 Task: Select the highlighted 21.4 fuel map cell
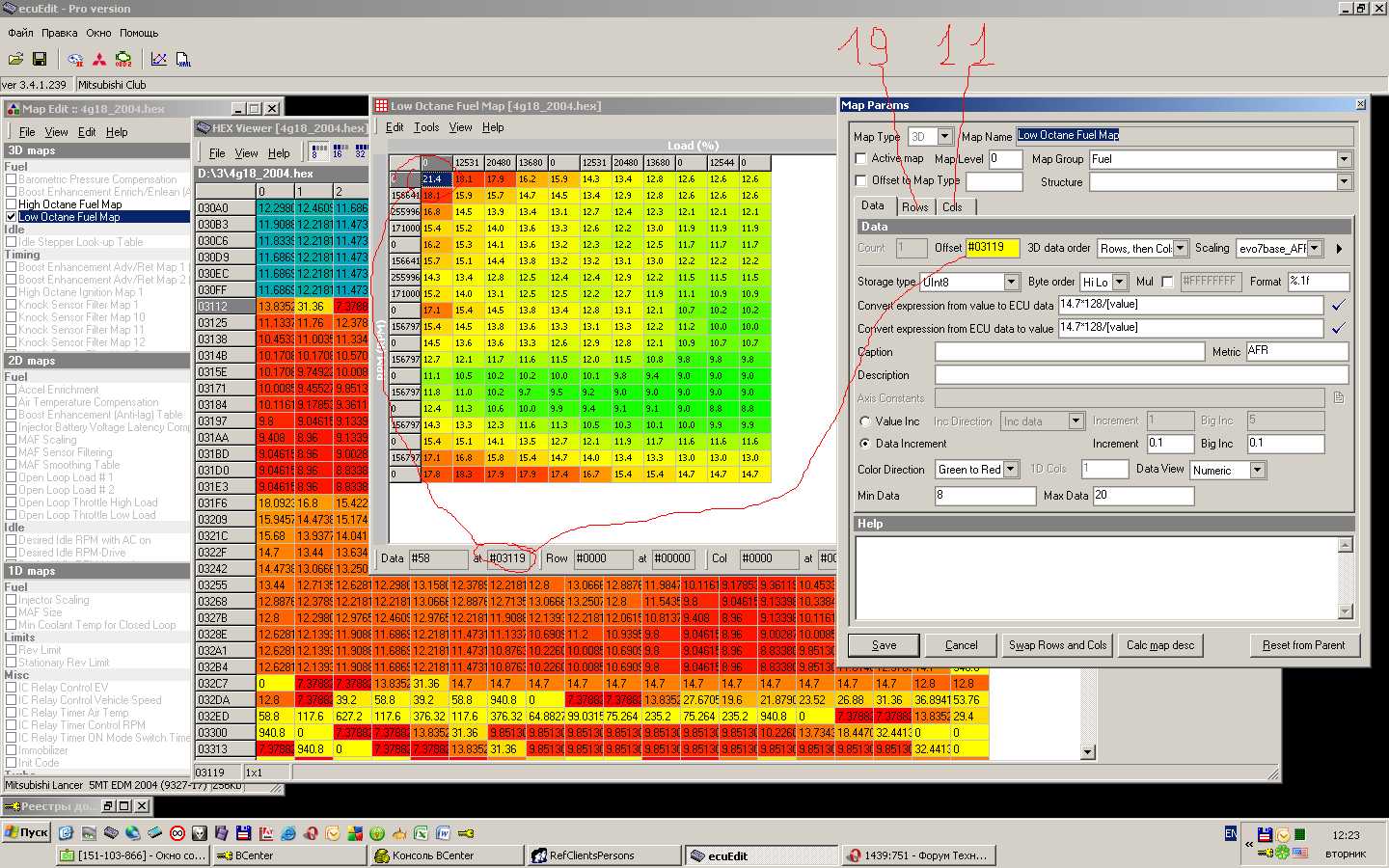[x=436, y=179]
